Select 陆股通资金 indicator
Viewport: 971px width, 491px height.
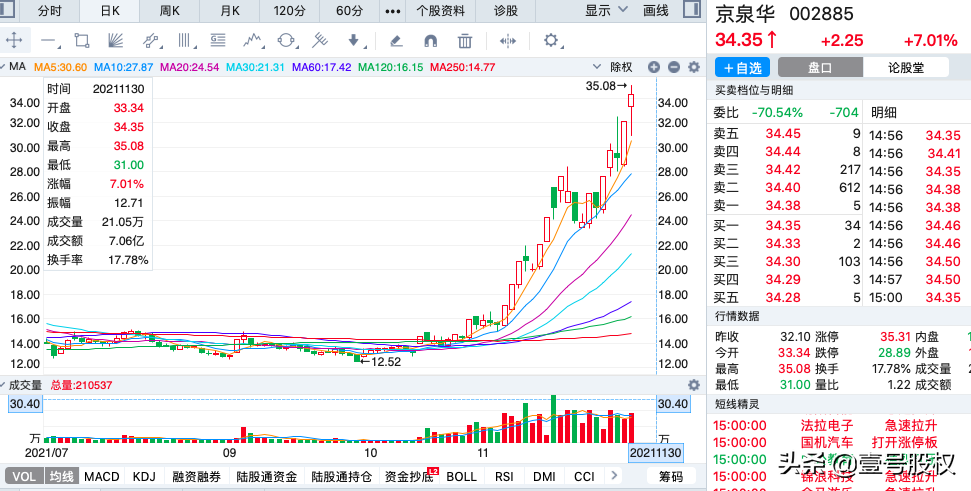267,476
